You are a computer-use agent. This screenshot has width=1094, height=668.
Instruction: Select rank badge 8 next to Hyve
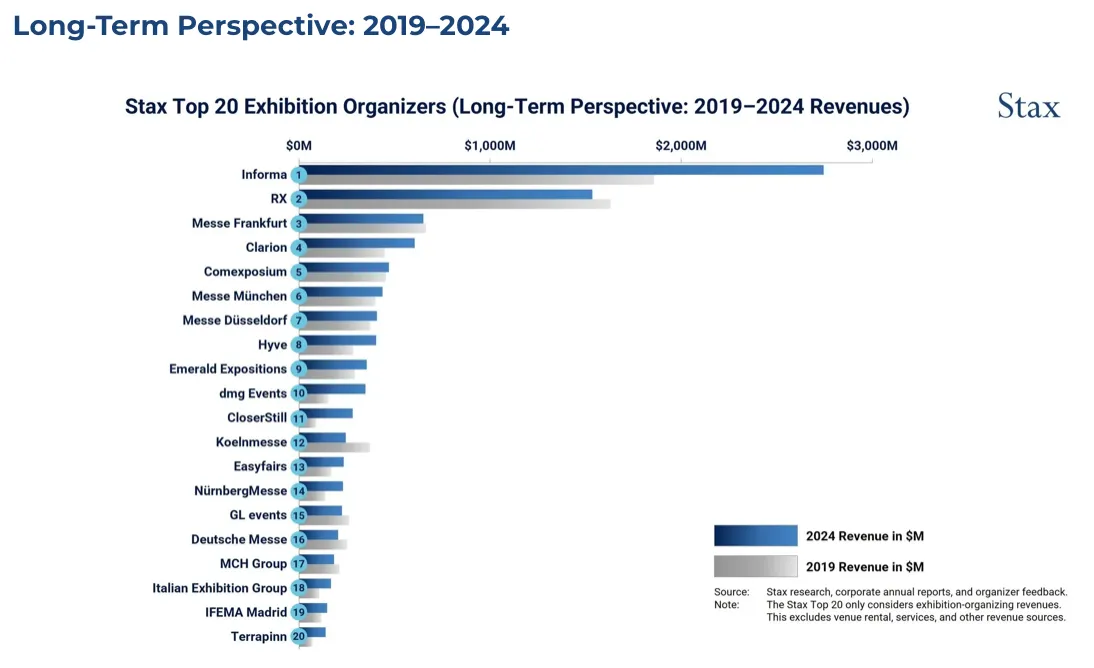(298, 345)
